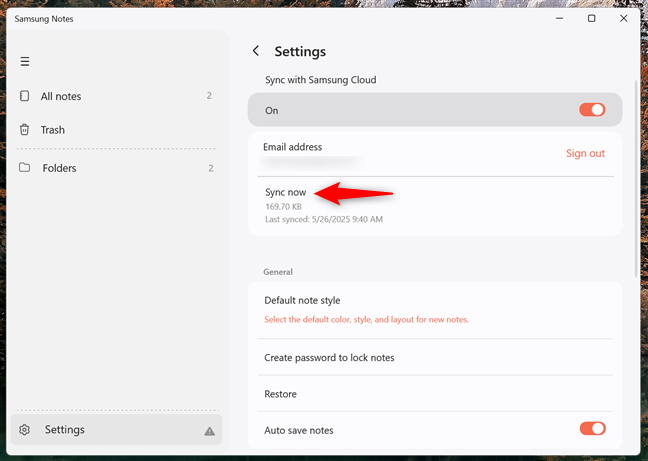Turn off Sync with Samsung Cloud switch

(592, 109)
